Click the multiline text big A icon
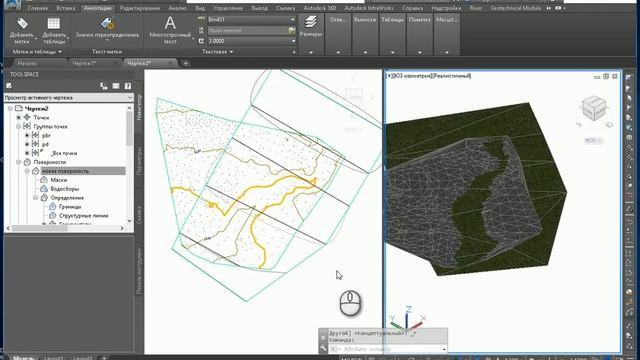Viewport: 640px width, 360px height. click(170, 23)
